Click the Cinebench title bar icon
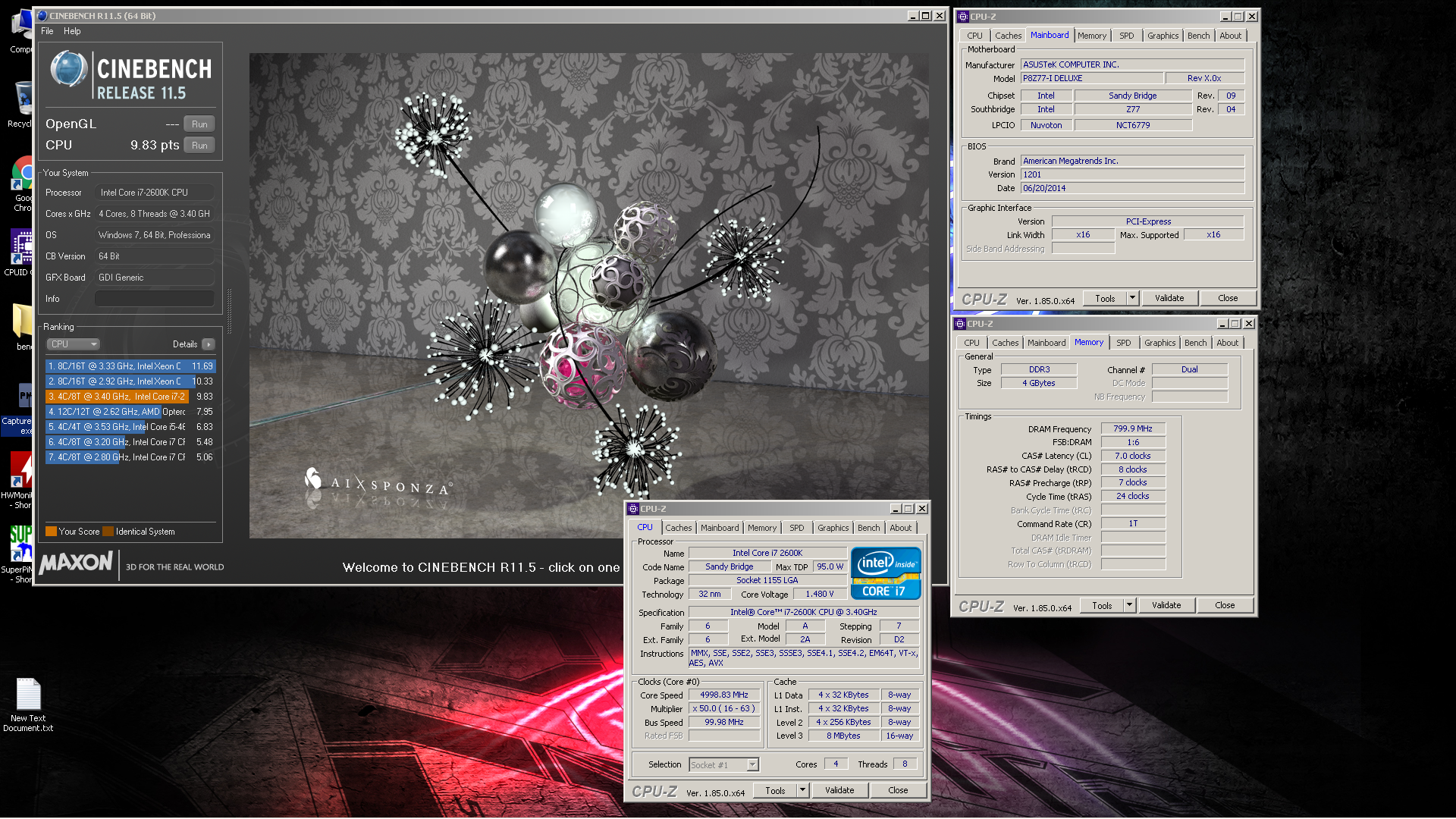Image resolution: width=1456 pixels, height=819 pixels. [42, 15]
